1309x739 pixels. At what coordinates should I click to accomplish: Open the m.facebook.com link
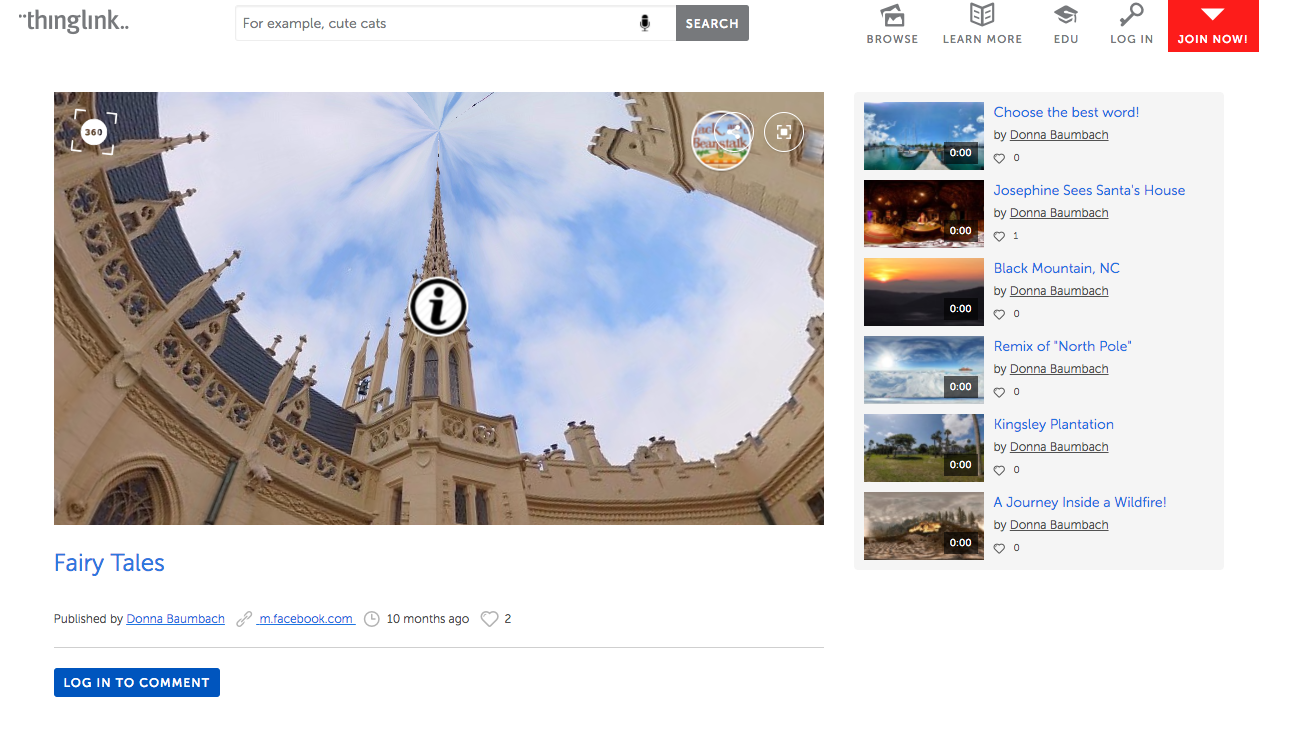pyautogui.click(x=305, y=619)
